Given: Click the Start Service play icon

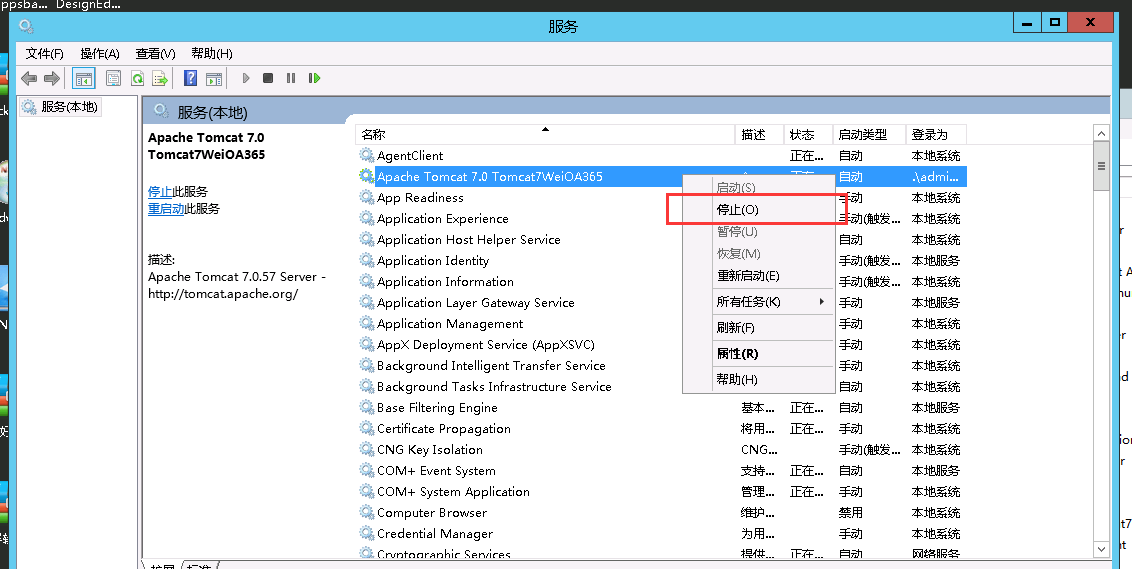Looking at the screenshot, I should coord(246,78).
